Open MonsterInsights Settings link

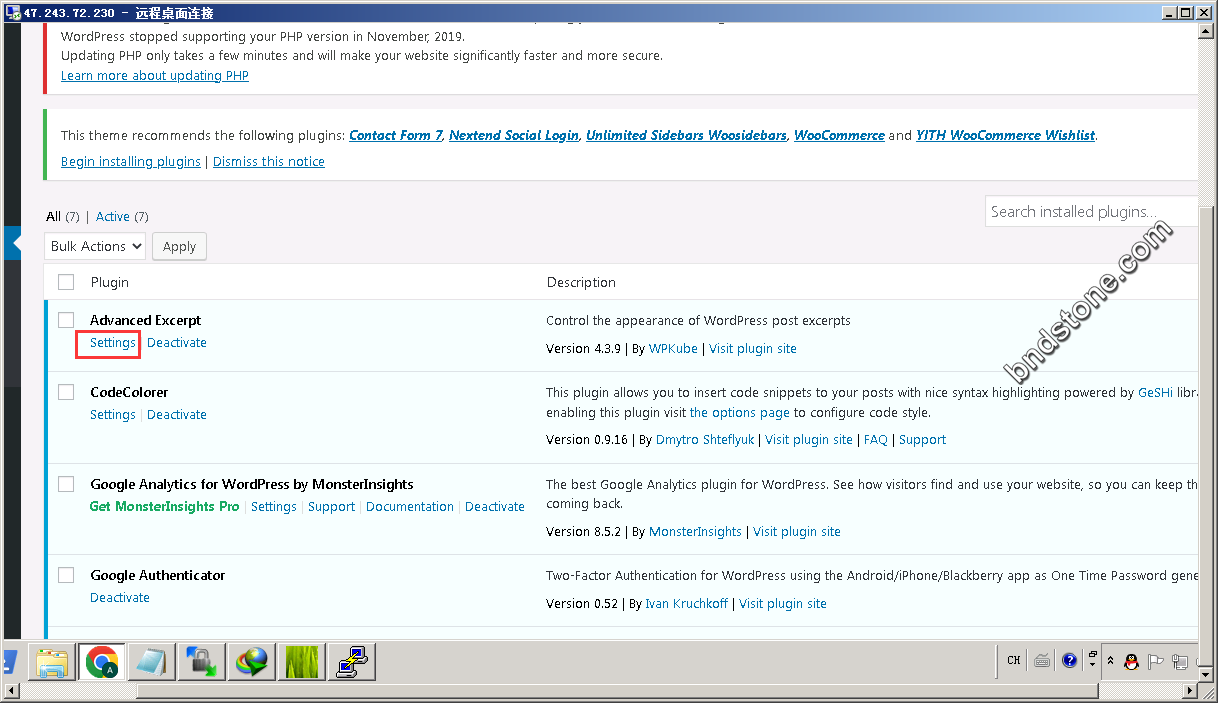pos(274,506)
